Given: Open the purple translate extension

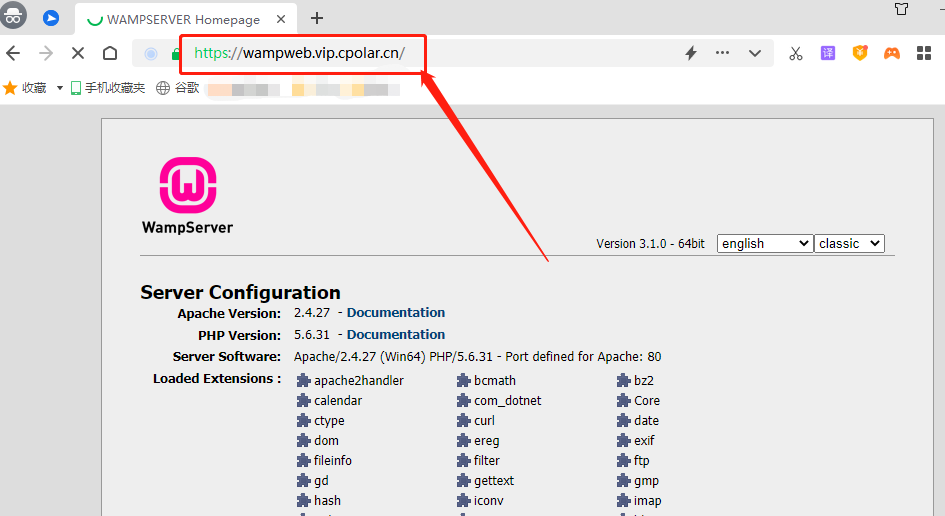Looking at the screenshot, I should (828, 53).
